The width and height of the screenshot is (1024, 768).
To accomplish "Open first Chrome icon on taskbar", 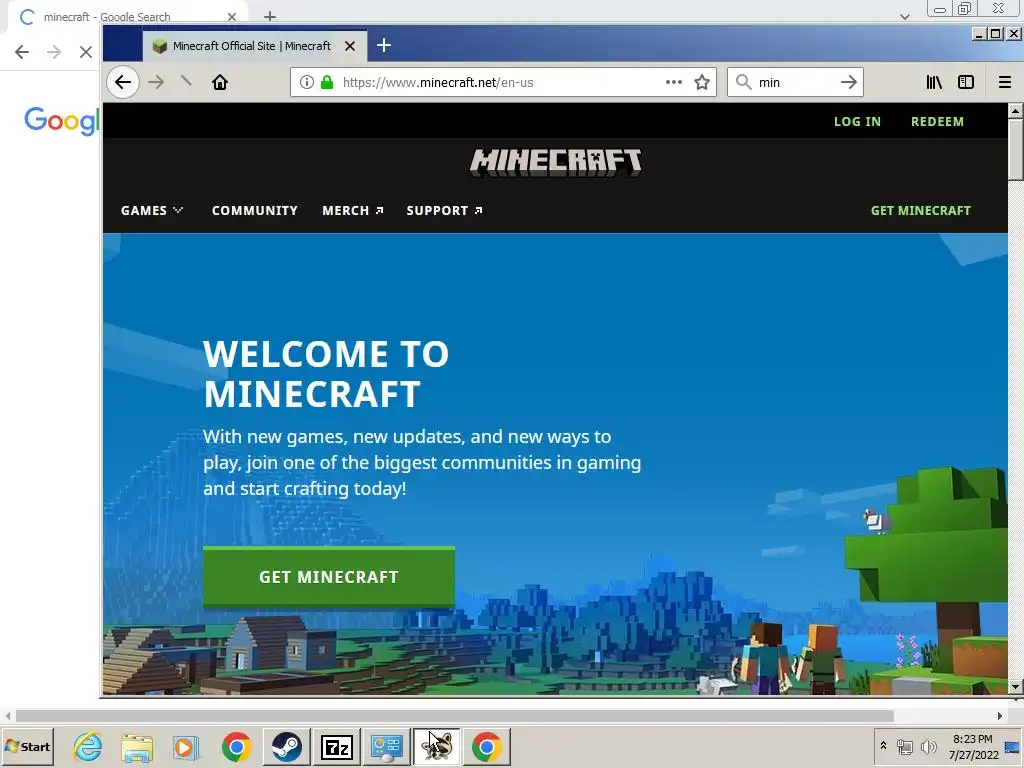I will (x=236, y=746).
